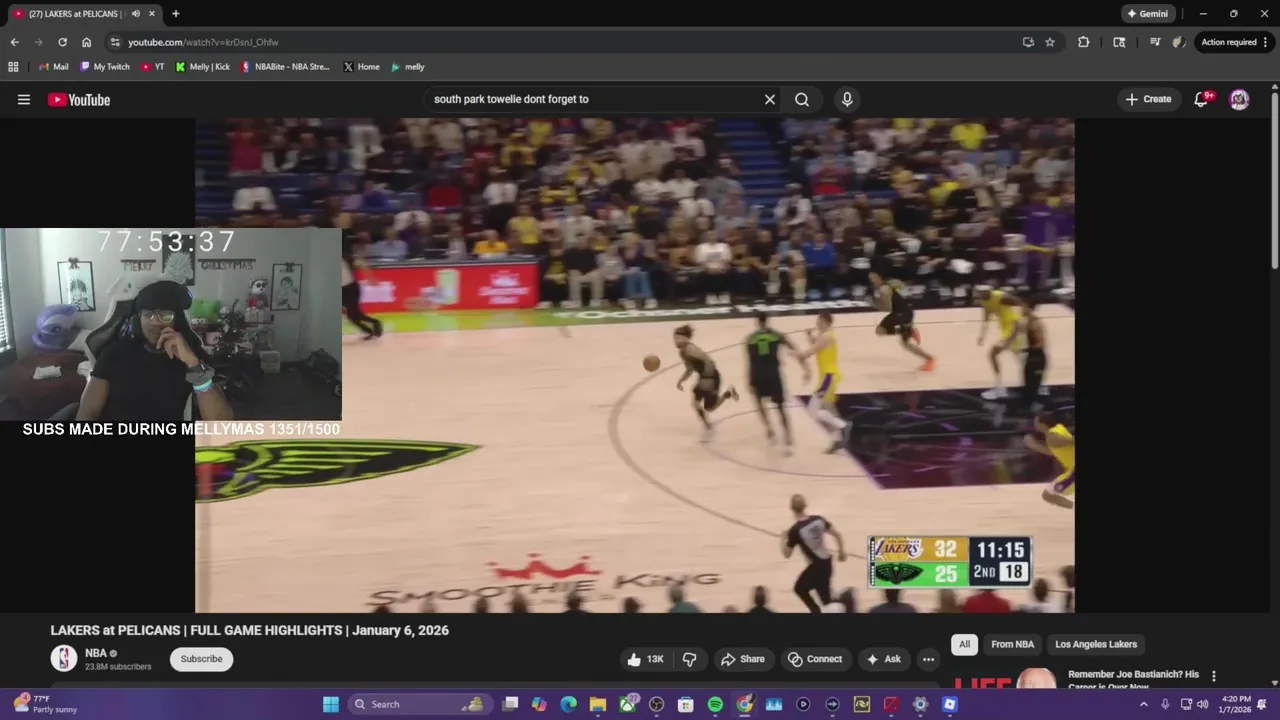Open the YouTube account avatar menu
This screenshot has height=720, width=1280.
(1239, 99)
